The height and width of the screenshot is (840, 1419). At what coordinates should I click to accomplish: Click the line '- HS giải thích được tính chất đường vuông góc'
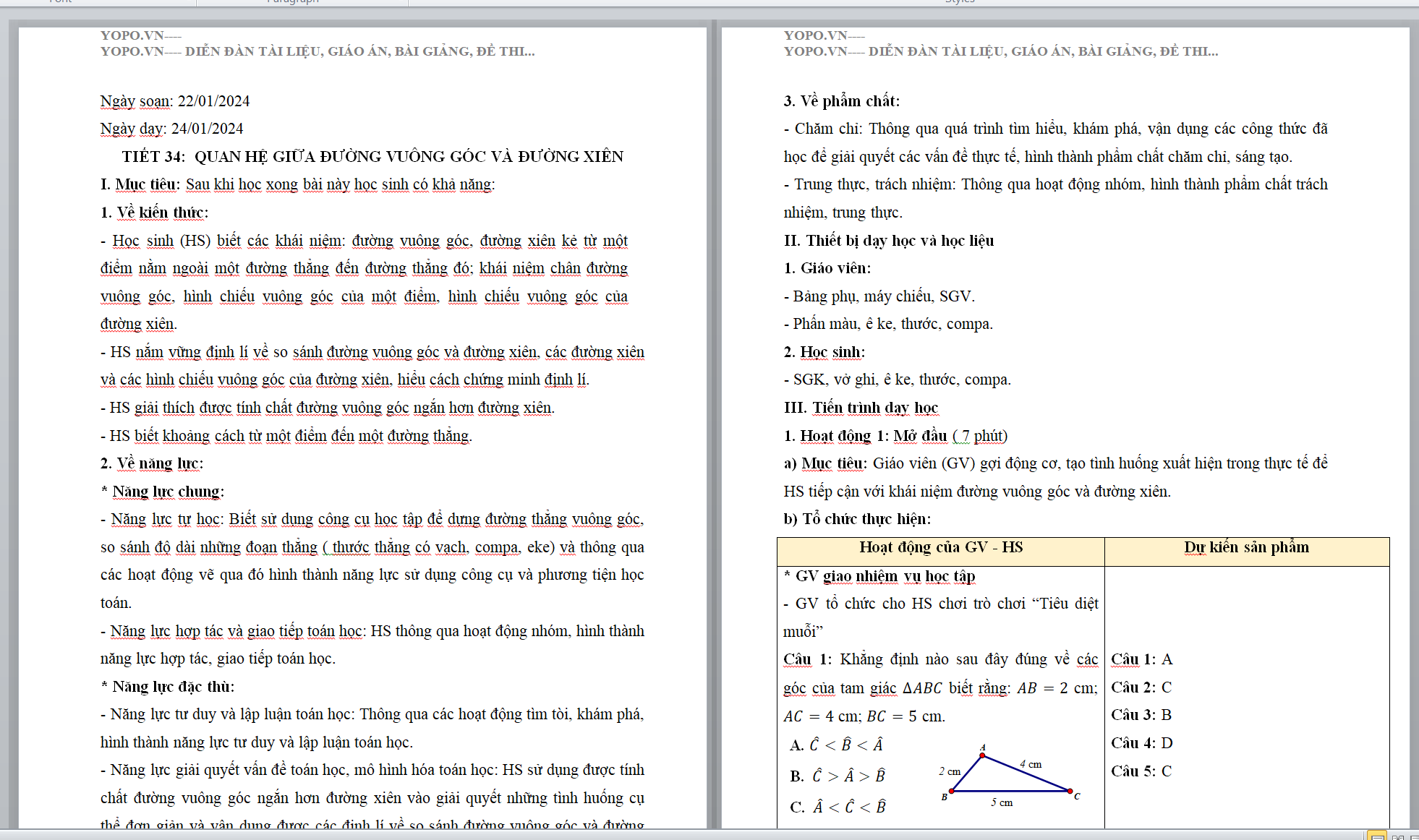click(x=328, y=408)
